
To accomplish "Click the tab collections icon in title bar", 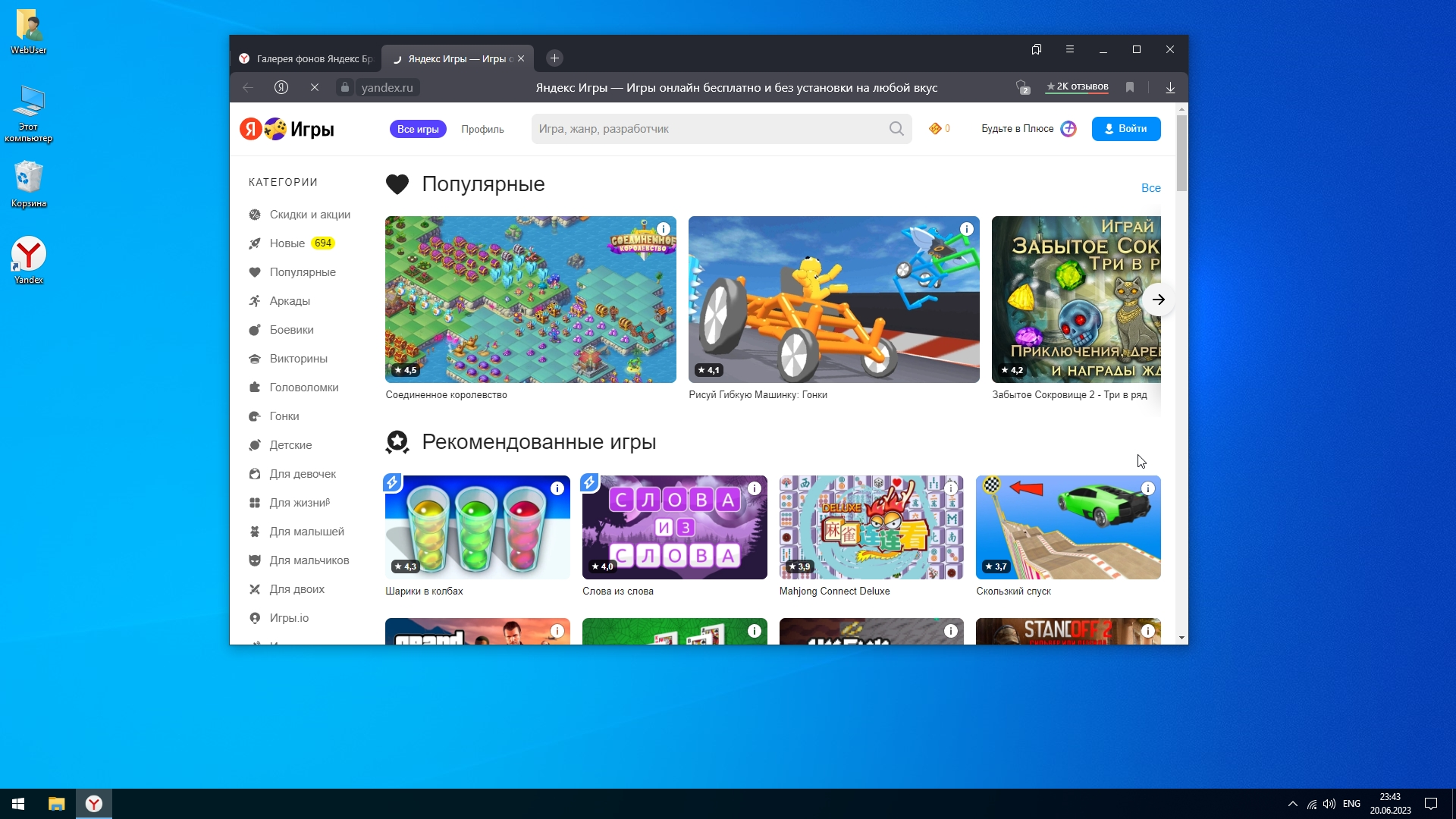I will (1037, 49).
